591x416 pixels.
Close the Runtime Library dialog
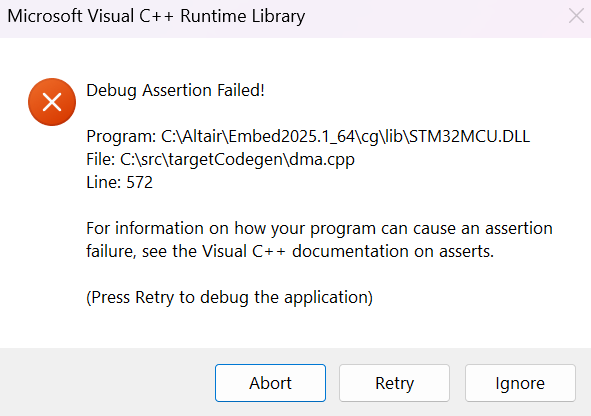pyautogui.click(x=576, y=16)
